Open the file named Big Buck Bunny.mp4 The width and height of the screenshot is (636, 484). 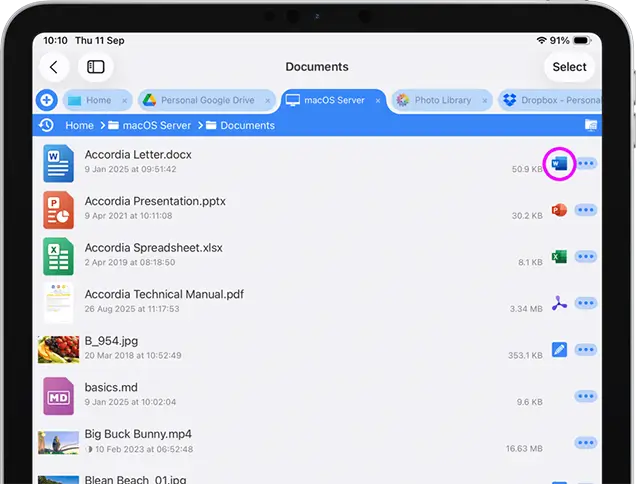(138, 434)
